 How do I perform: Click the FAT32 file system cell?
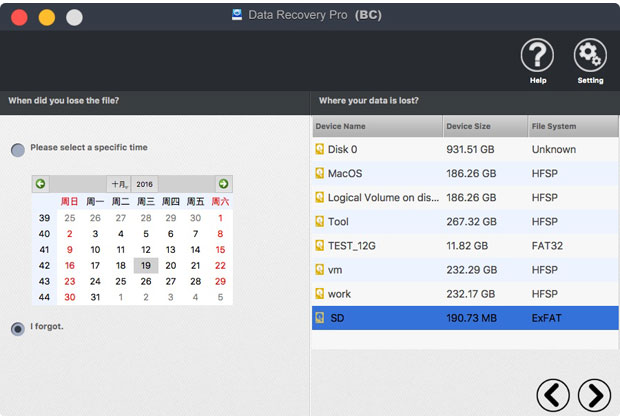coord(547,246)
